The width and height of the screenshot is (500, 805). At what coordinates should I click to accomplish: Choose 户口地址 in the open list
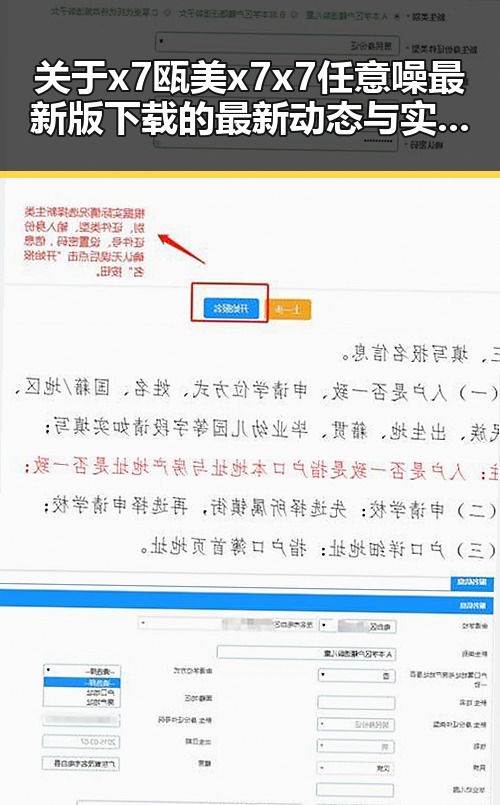coord(82,693)
